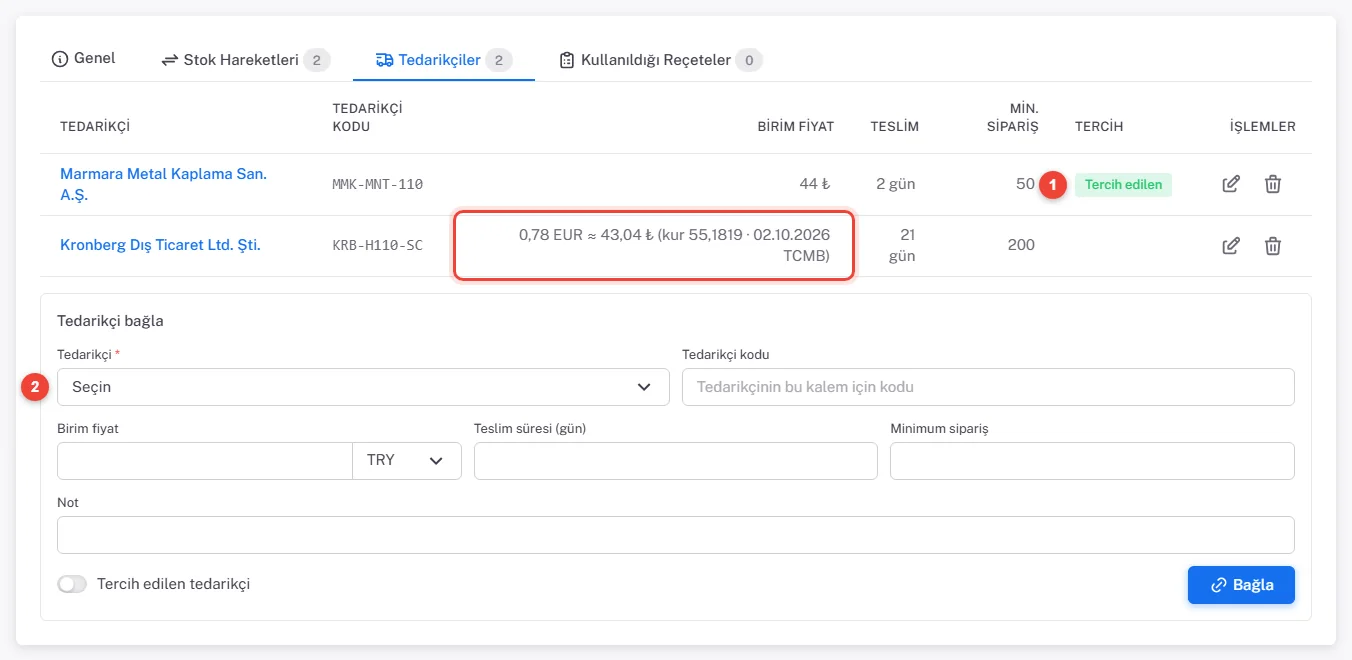Viewport: 1352px width, 660px height.
Task: Delete the Marmara Metal Kaplama supplier row
Action: tap(1272, 184)
